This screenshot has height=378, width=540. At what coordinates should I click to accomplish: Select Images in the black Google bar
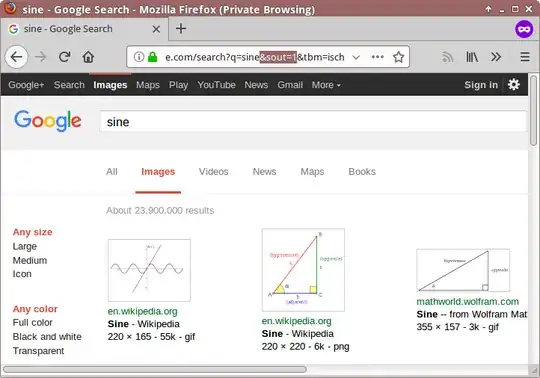(x=110, y=85)
